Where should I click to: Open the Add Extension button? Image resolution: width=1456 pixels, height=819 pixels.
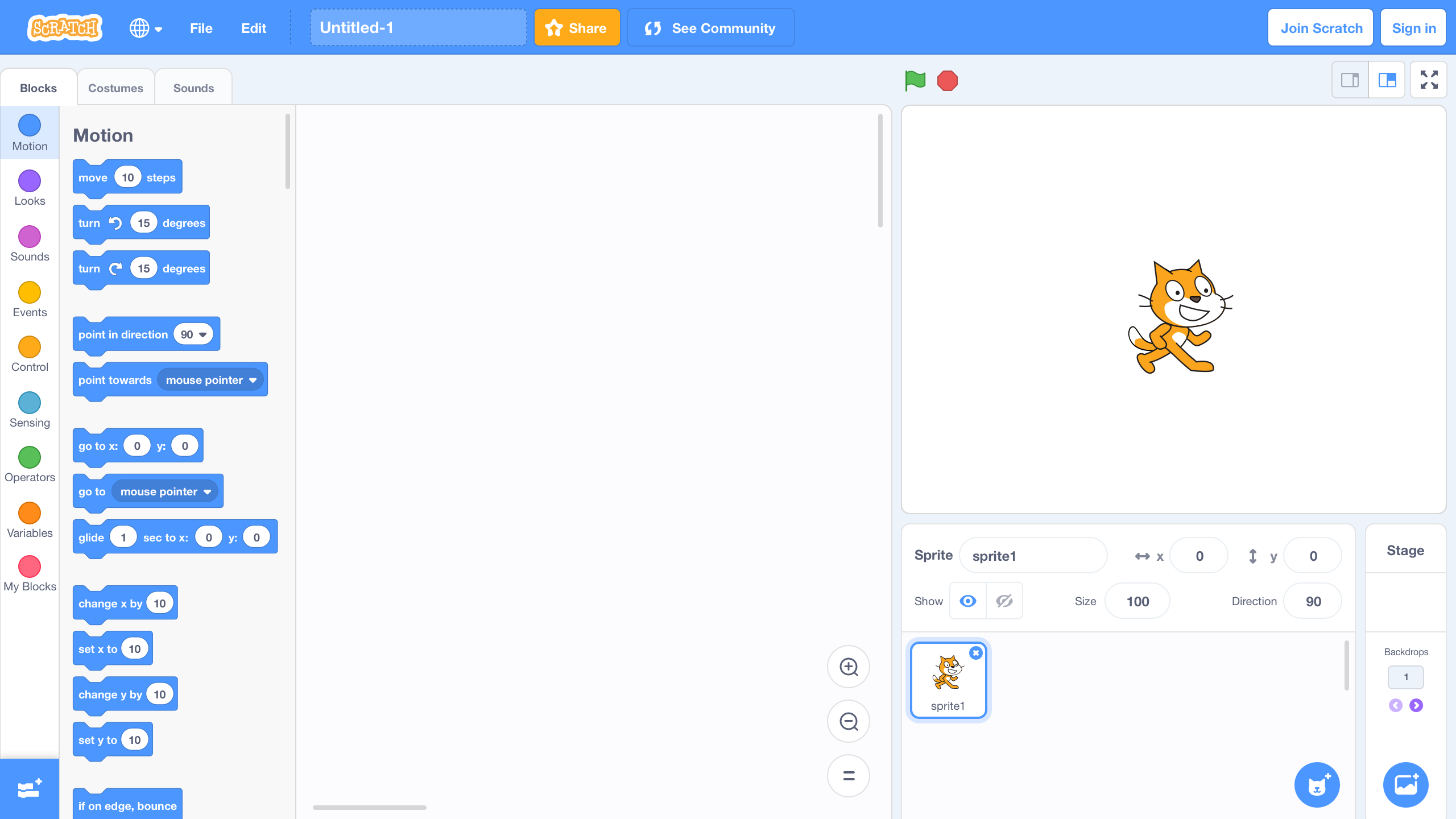(30, 789)
